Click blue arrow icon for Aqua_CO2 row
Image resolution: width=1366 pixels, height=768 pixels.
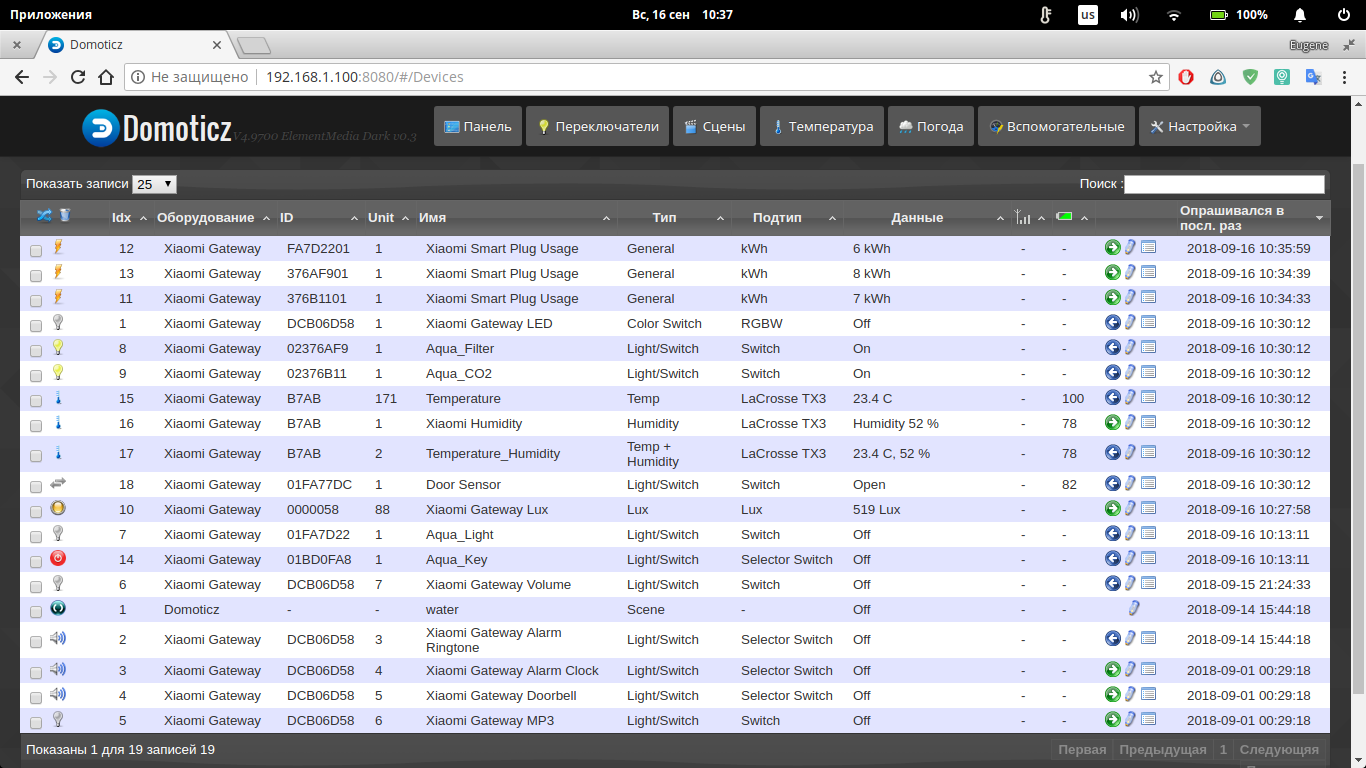pyautogui.click(x=1112, y=372)
